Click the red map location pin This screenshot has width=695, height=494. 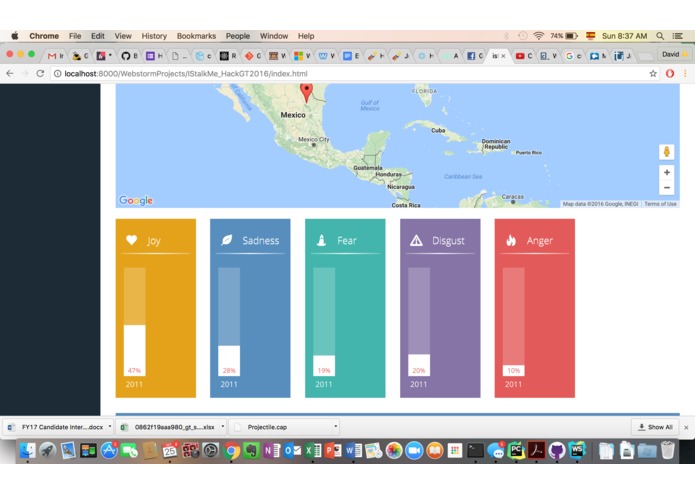[x=306, y=92]
